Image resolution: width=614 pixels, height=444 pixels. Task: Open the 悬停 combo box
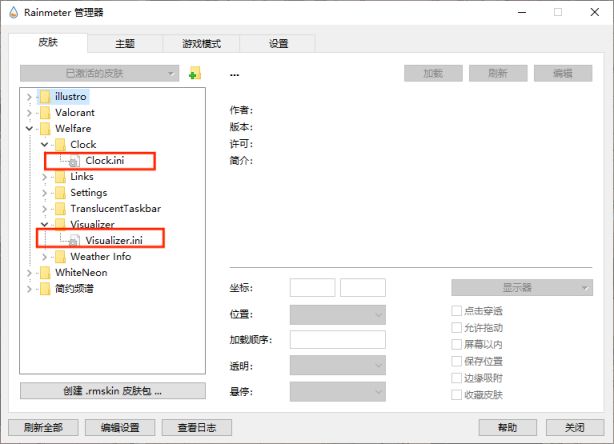(338, 392)
